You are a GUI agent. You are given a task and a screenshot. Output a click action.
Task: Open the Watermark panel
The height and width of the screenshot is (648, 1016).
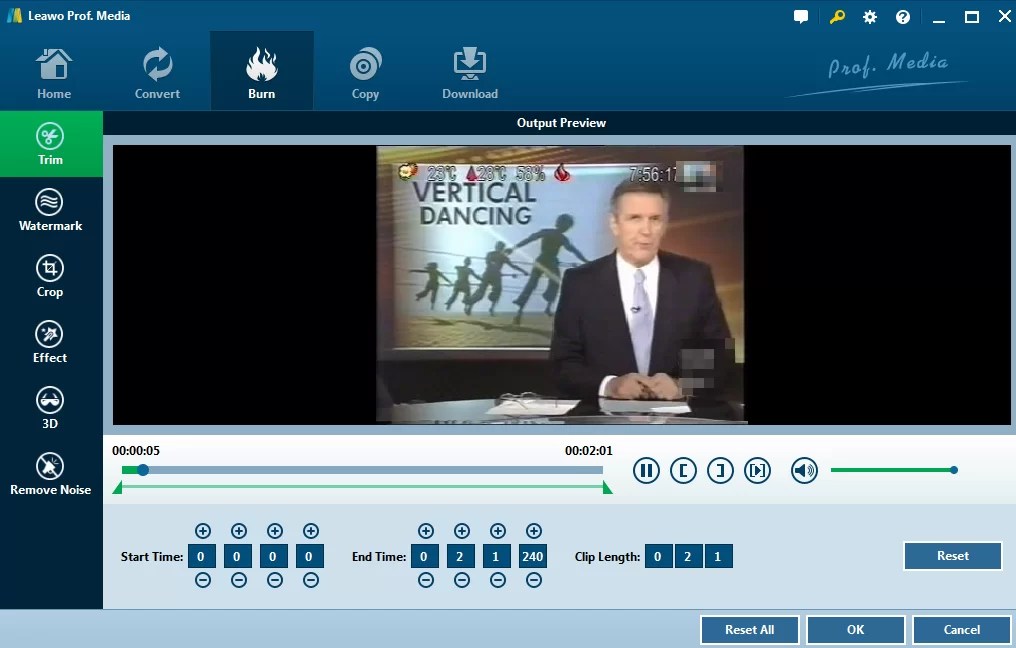tap(50, 210)
